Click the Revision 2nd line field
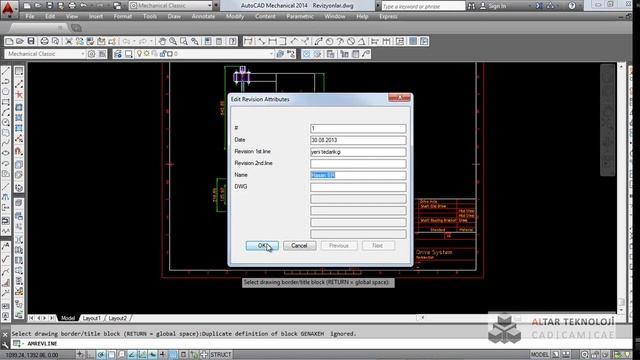 tap(358, 164)
